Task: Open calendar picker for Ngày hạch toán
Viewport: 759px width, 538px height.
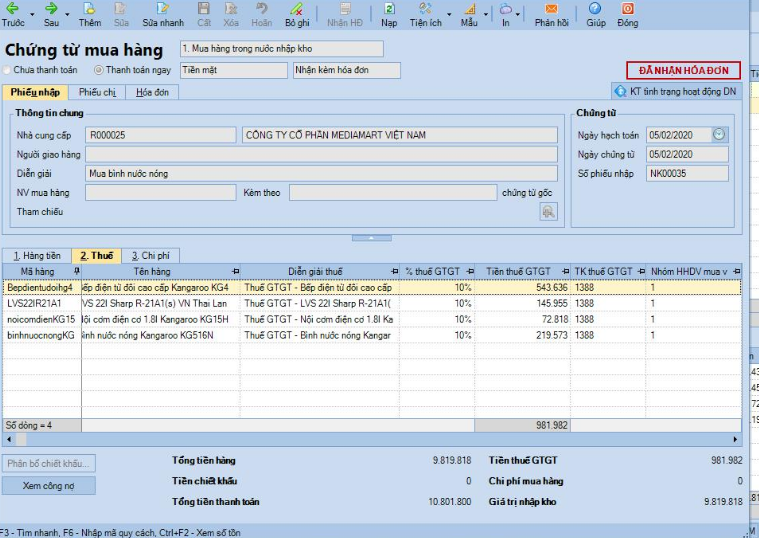Action: 719,134
